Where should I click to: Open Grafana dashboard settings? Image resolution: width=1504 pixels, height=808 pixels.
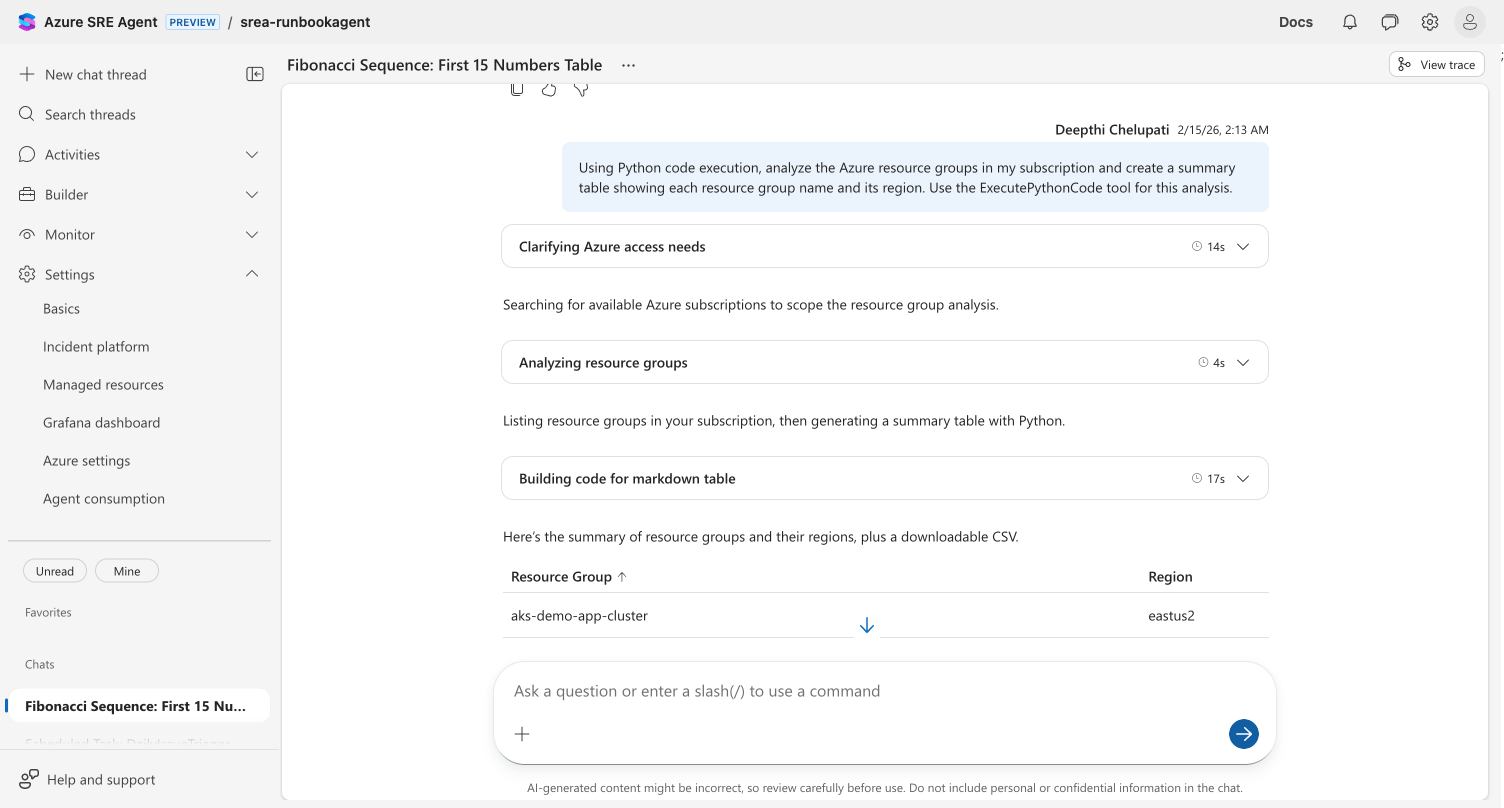point(101,423)
